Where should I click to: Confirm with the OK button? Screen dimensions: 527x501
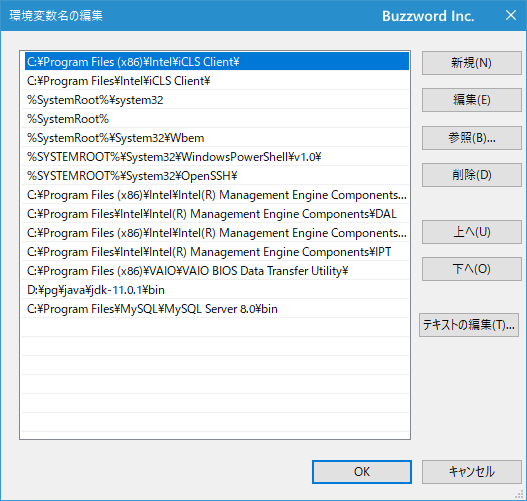(362, 472)
